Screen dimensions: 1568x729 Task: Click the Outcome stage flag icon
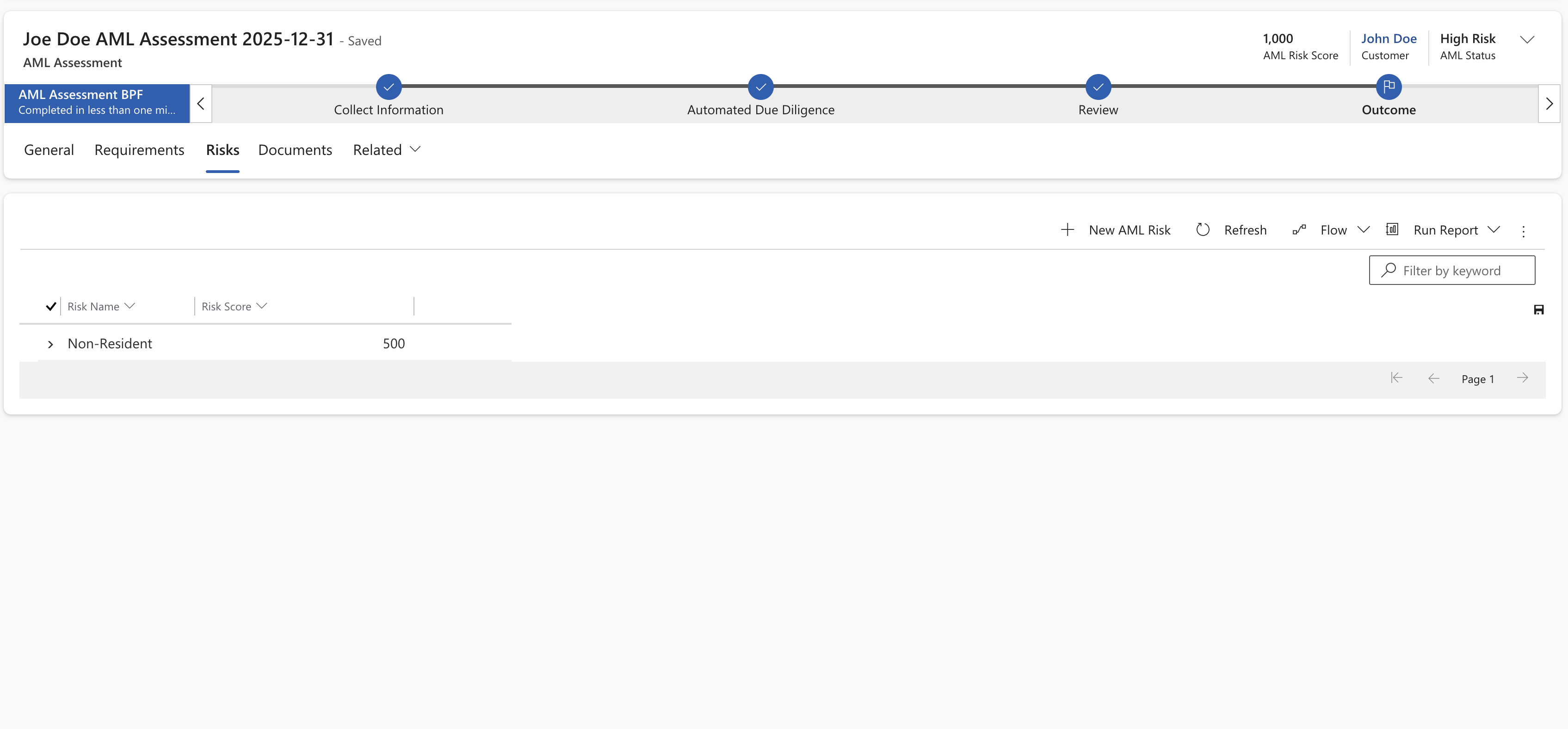click(1389, 87)
